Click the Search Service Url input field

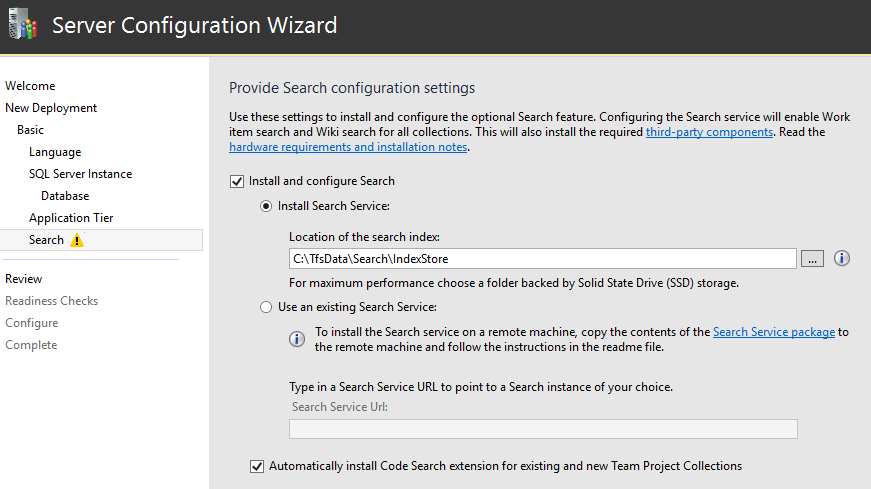542,429
